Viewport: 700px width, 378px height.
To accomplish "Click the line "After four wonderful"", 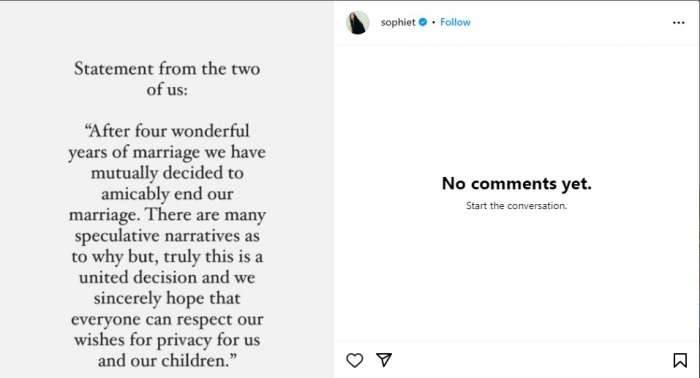I will coord(167,131).
